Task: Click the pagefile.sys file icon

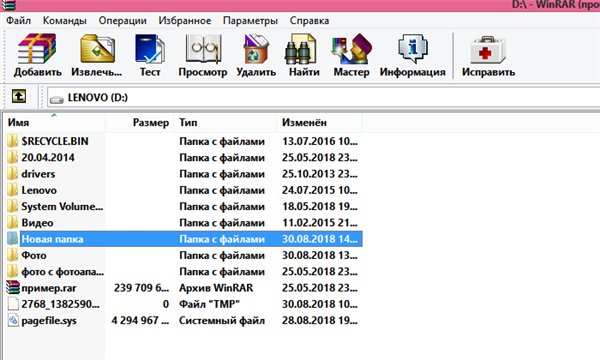Action: tap(13, 321)
